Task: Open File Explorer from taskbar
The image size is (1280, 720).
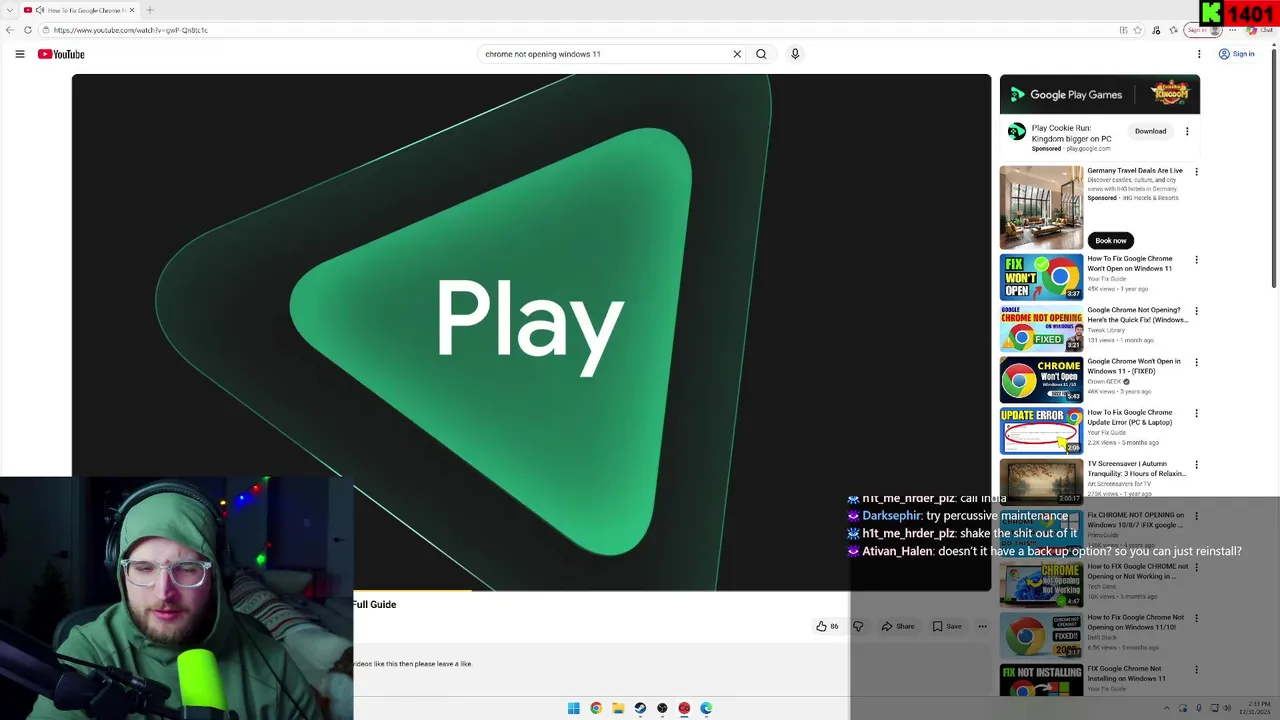Action: click(x=618, y=708)
